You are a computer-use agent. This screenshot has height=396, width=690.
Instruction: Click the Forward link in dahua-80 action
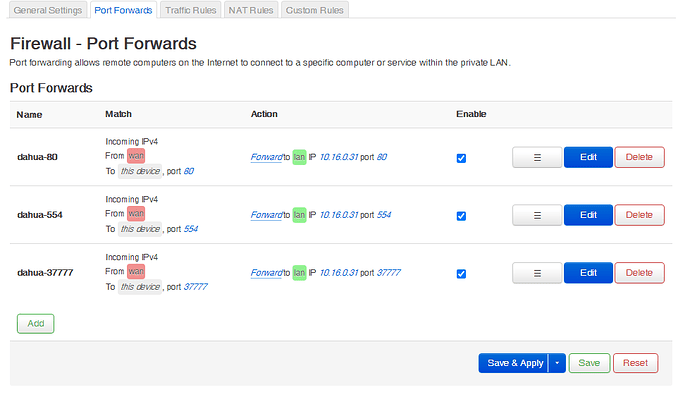(266, 157)
